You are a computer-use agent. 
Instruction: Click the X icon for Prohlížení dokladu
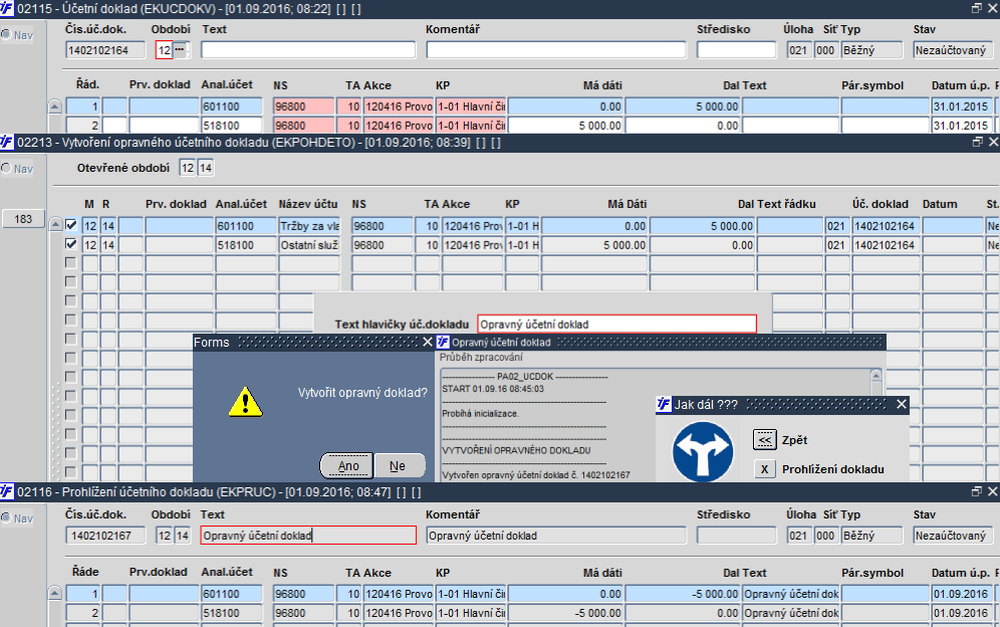(x=764, y=469)
